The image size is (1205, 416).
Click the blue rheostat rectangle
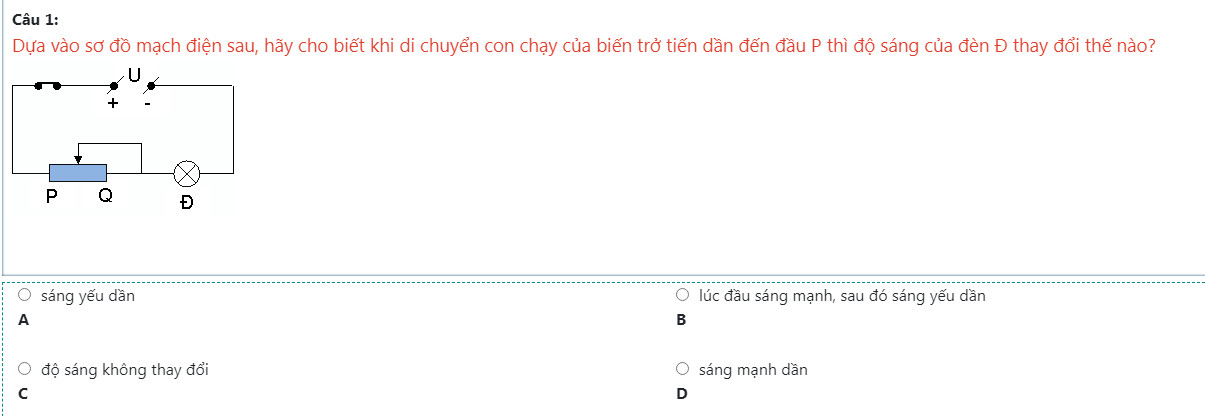(x=78, y=173)
